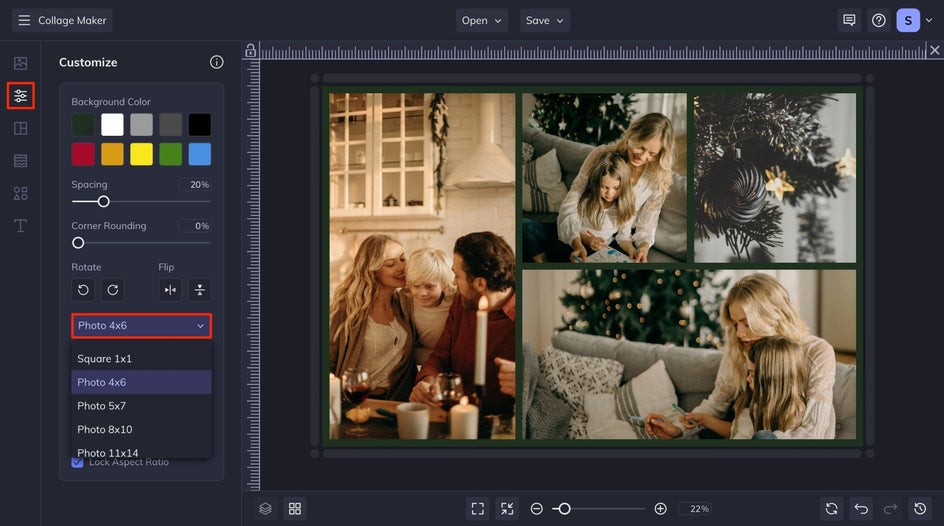This screenshot has width=944, height=526.
Task: Pick dark gray background color swatch
Action: pos(170,125)
